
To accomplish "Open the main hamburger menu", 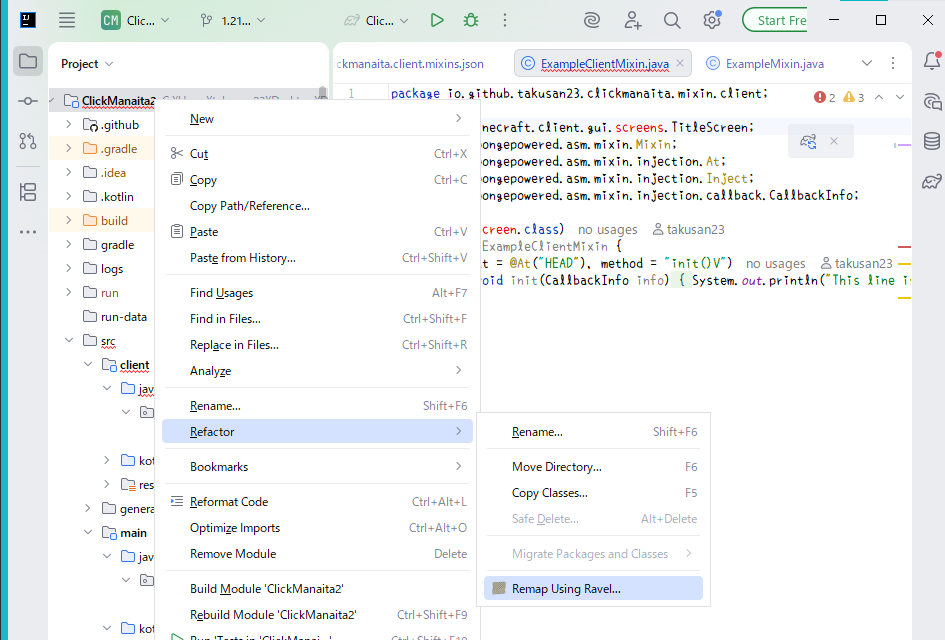I will coord(67,20).
